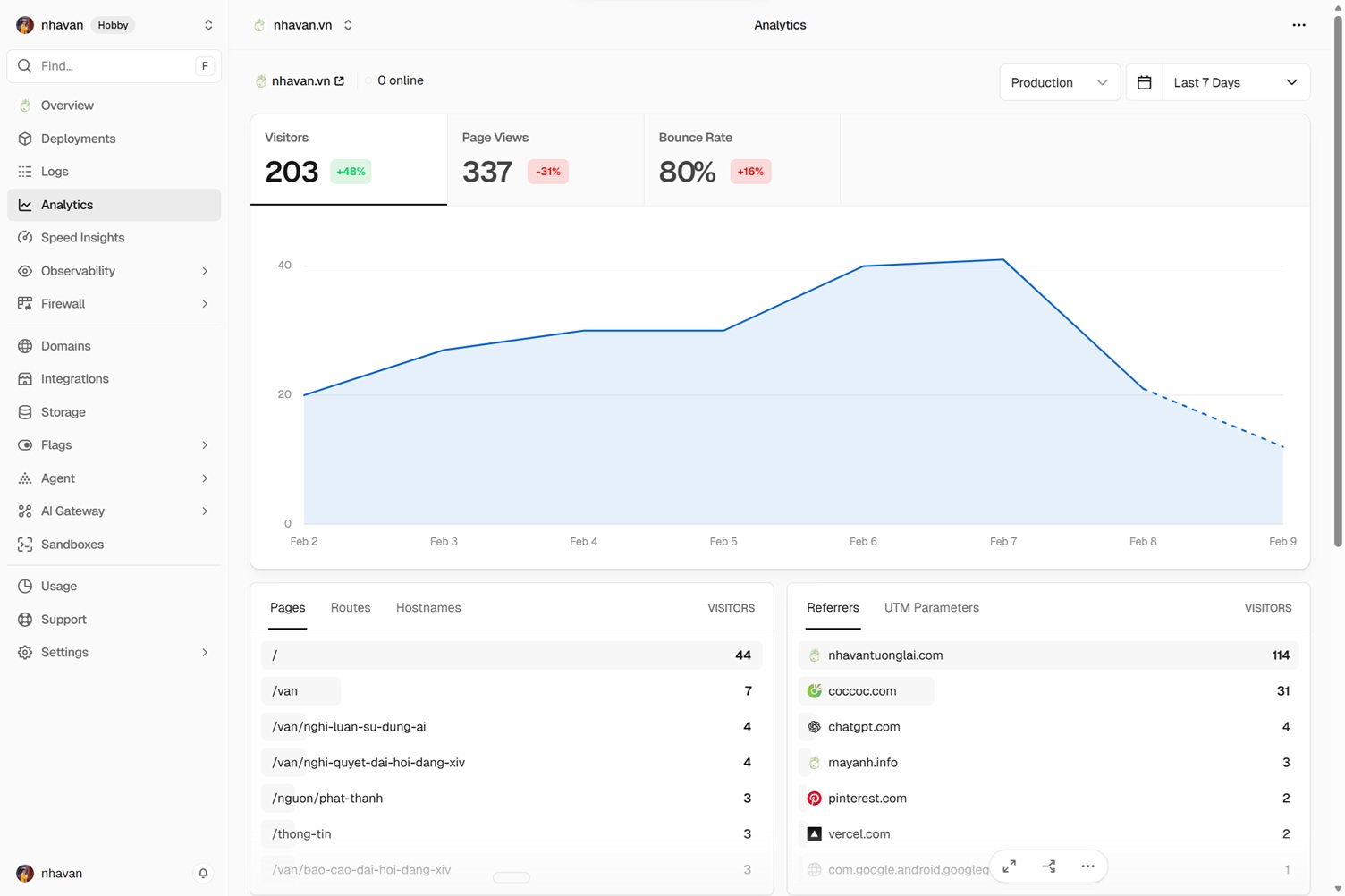Click the fullscreen expand icon near Referrers panel
The height and width of the screenshot is (896, 1345).
[1010, 866]
